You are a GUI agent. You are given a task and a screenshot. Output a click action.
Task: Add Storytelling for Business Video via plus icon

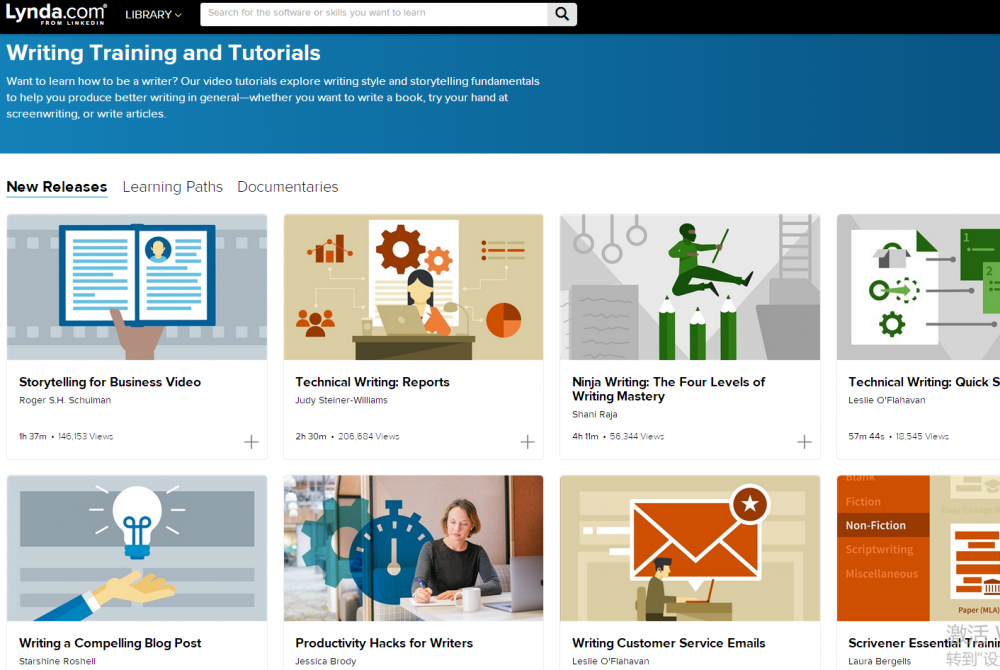tap(251, 442)
